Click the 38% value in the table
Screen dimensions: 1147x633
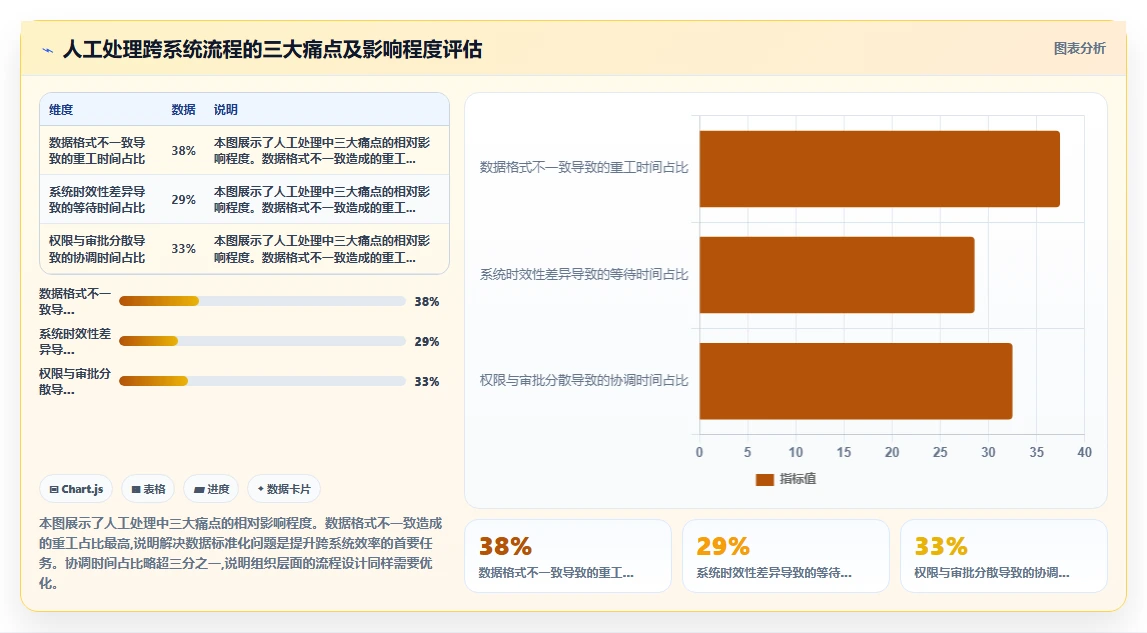(x=184, y=151)
